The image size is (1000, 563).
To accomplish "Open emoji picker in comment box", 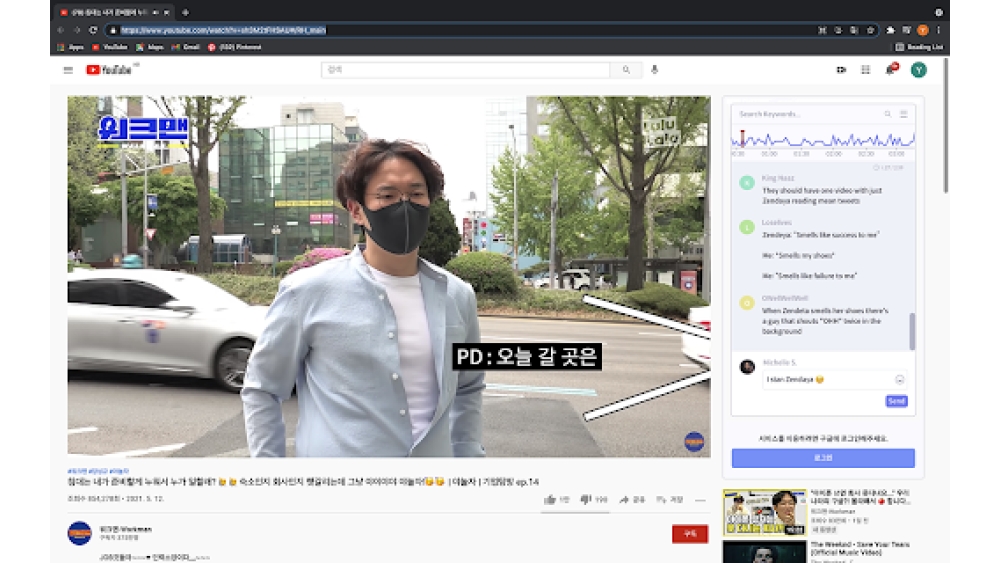I will point(899,379).
